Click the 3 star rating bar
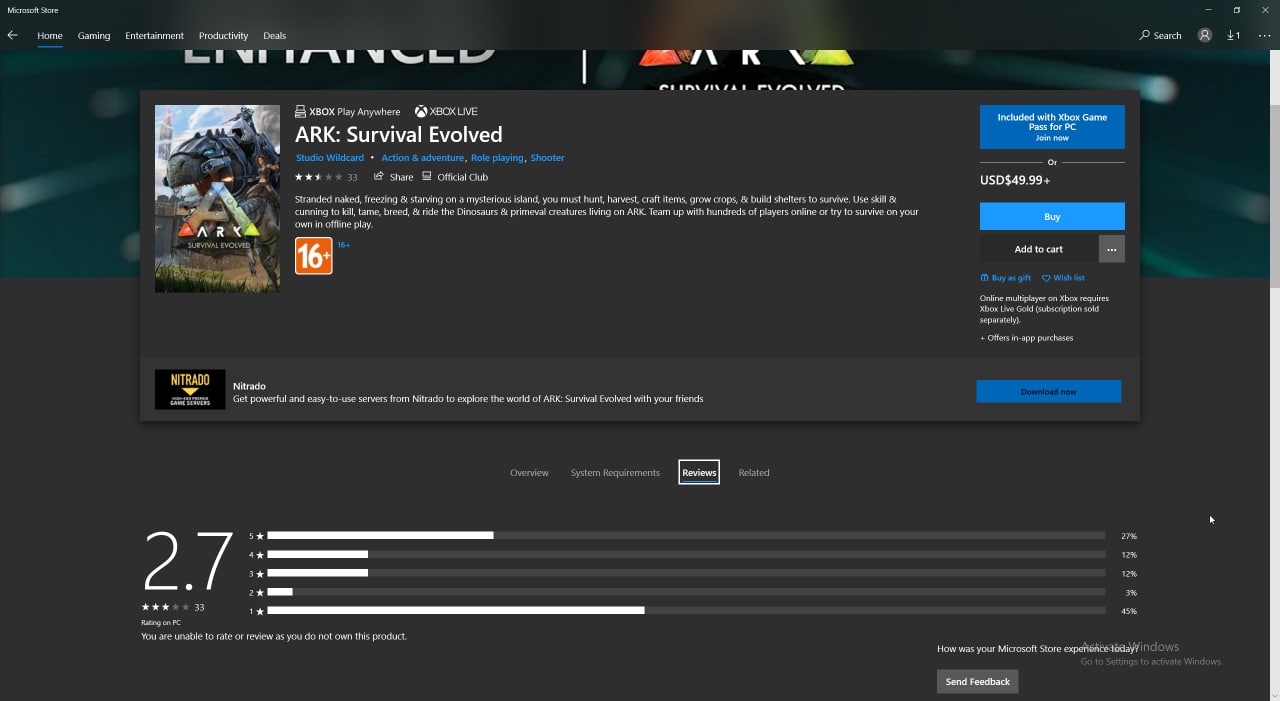This screenshot has width=1280, height=701. (x=685, y=573)
